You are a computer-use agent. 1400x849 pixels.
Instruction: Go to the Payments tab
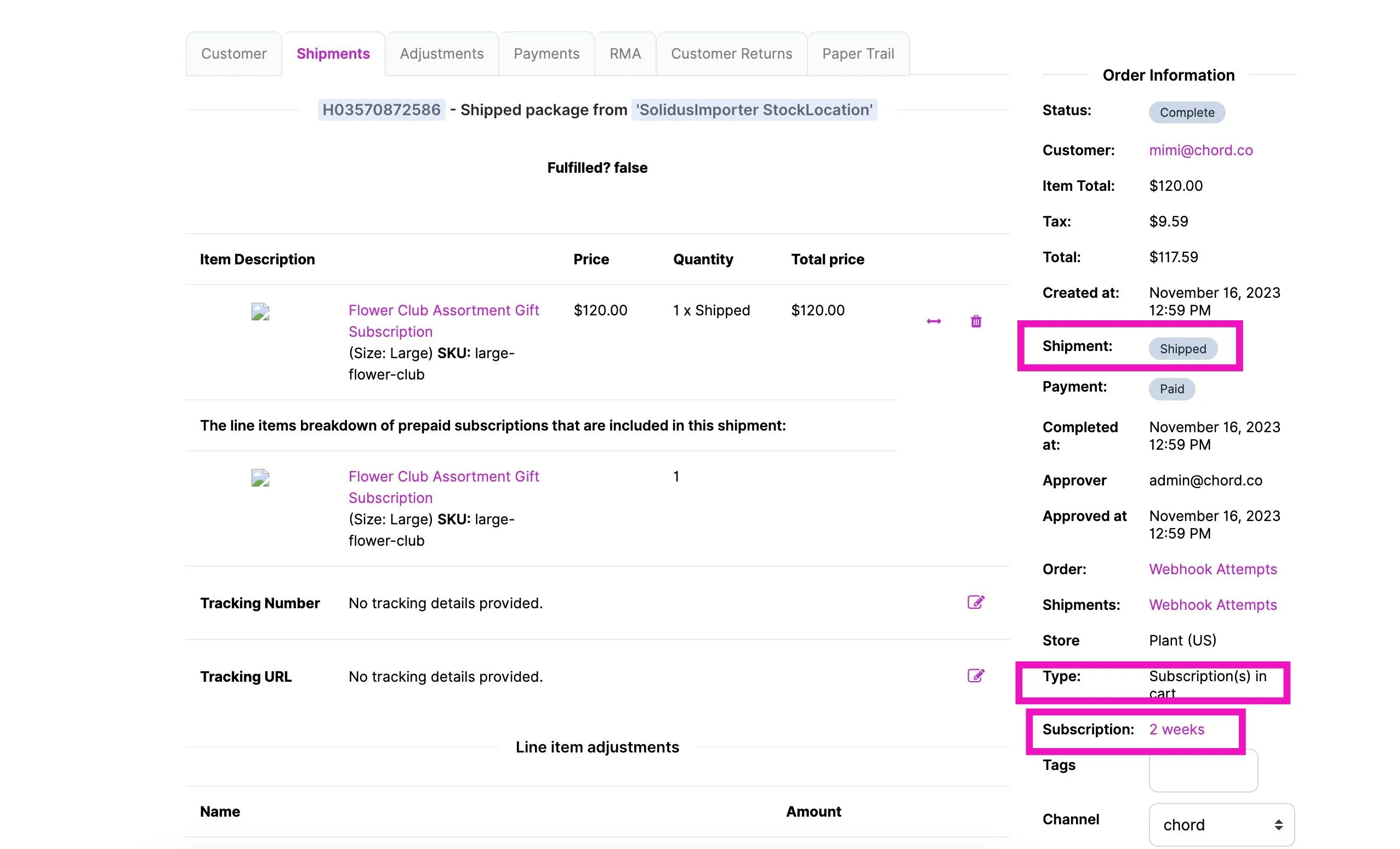click(547, 53)
